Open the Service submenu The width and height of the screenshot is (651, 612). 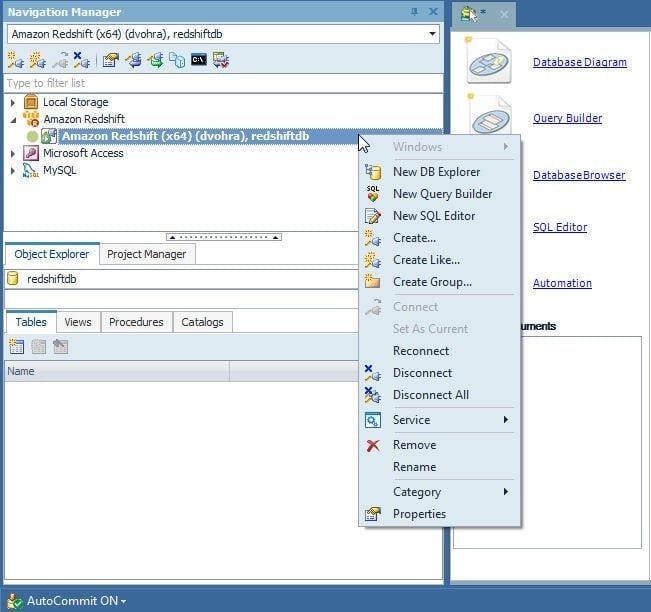(x=439, y=420)
